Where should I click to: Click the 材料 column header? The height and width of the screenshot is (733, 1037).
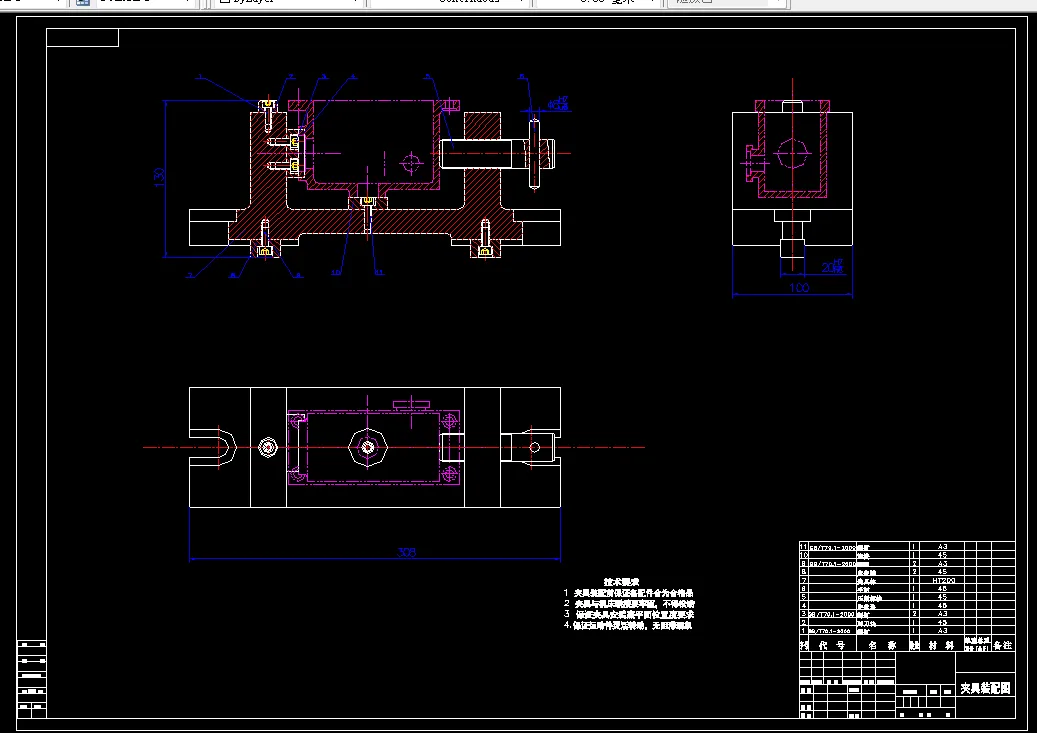click(x=941, y=645)
